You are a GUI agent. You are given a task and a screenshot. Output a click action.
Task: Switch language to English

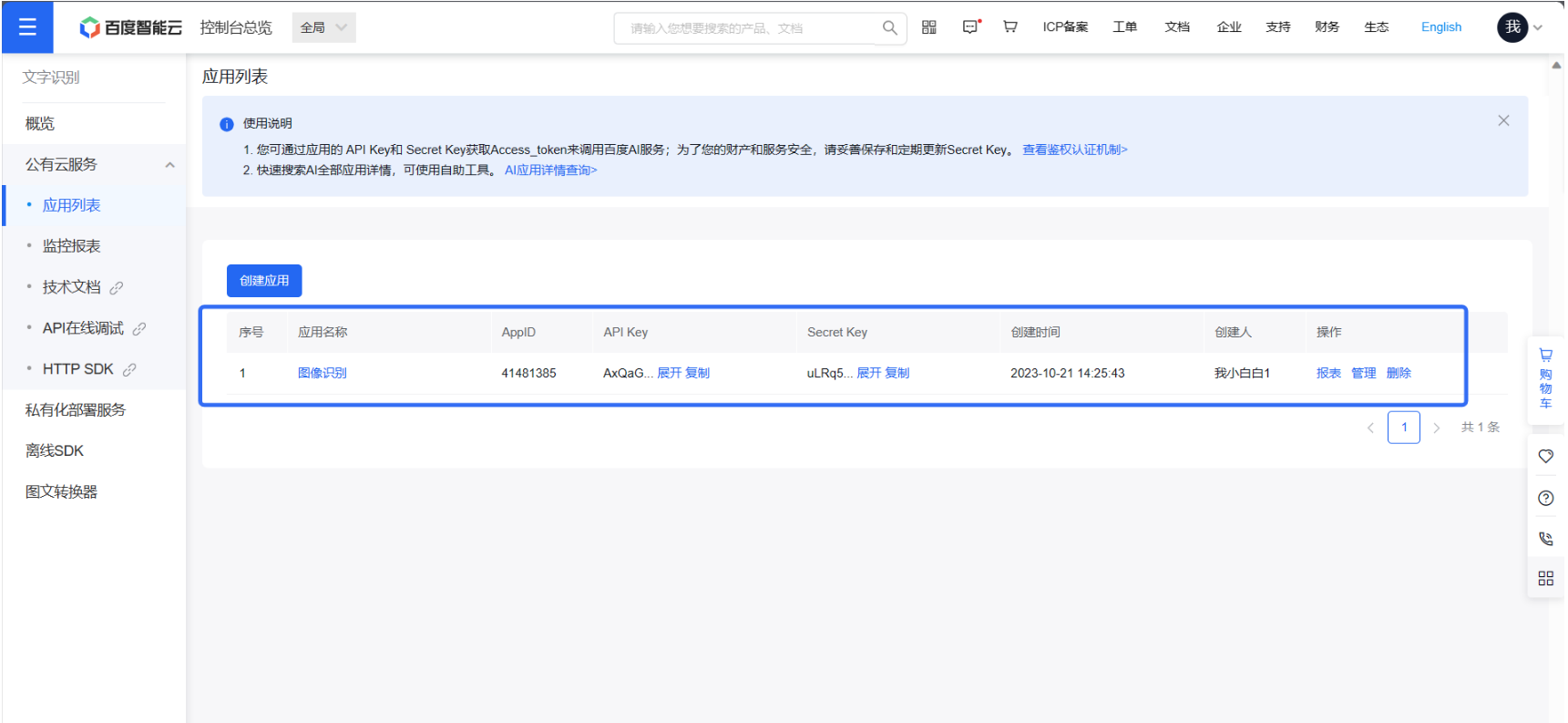click(1441, 27)
